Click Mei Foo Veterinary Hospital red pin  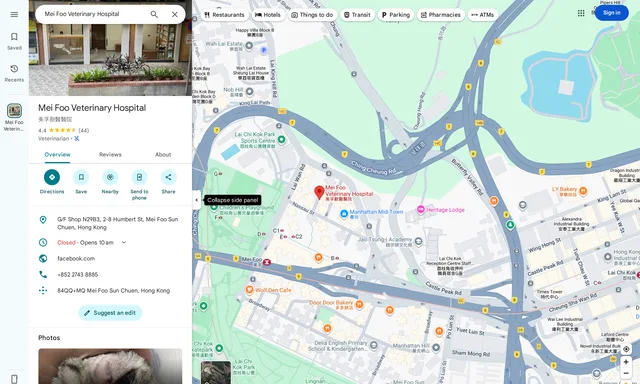[x=319, y=192]
